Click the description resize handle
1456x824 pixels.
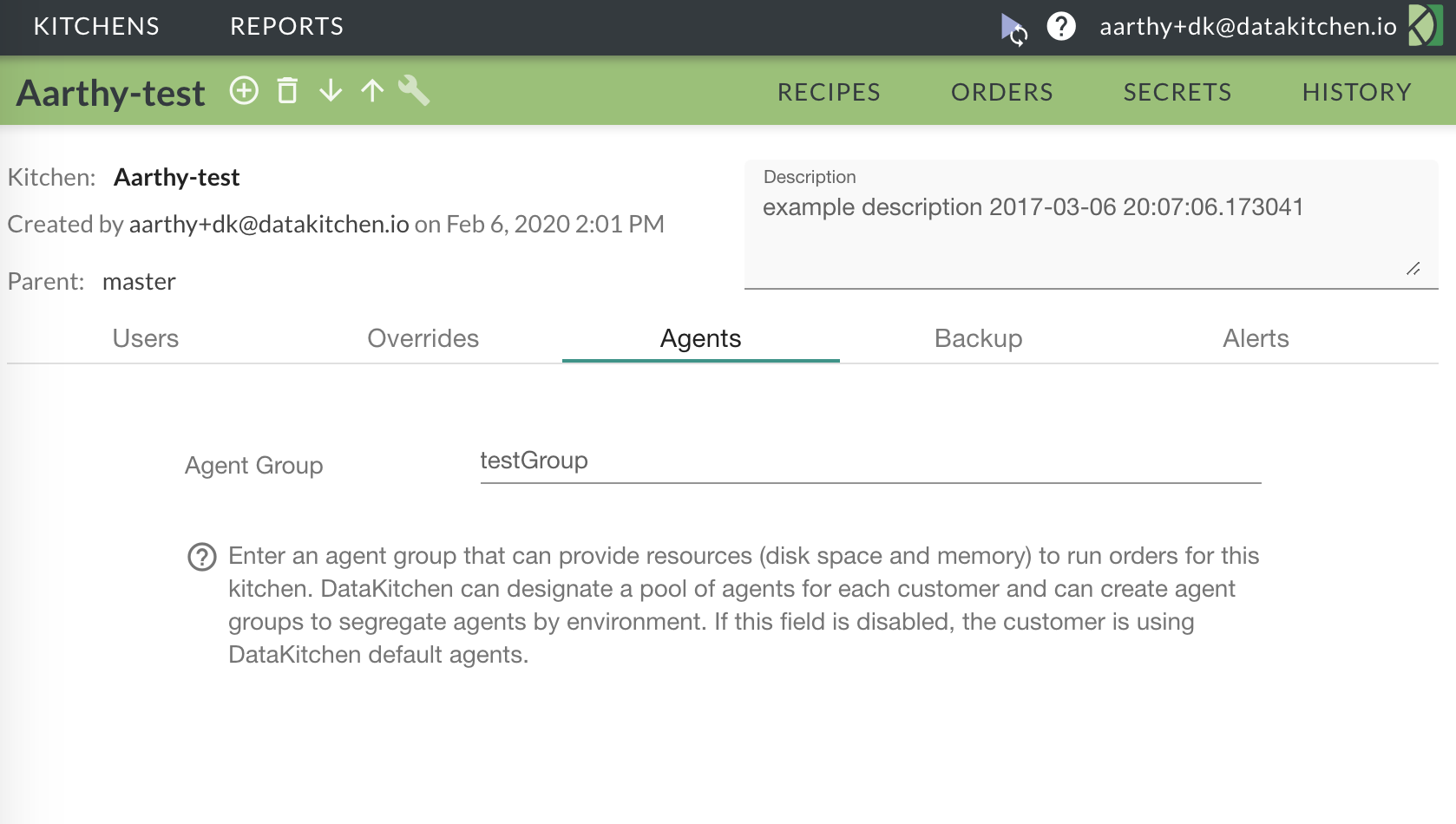pyautogui.click(x=1413, y=269)
